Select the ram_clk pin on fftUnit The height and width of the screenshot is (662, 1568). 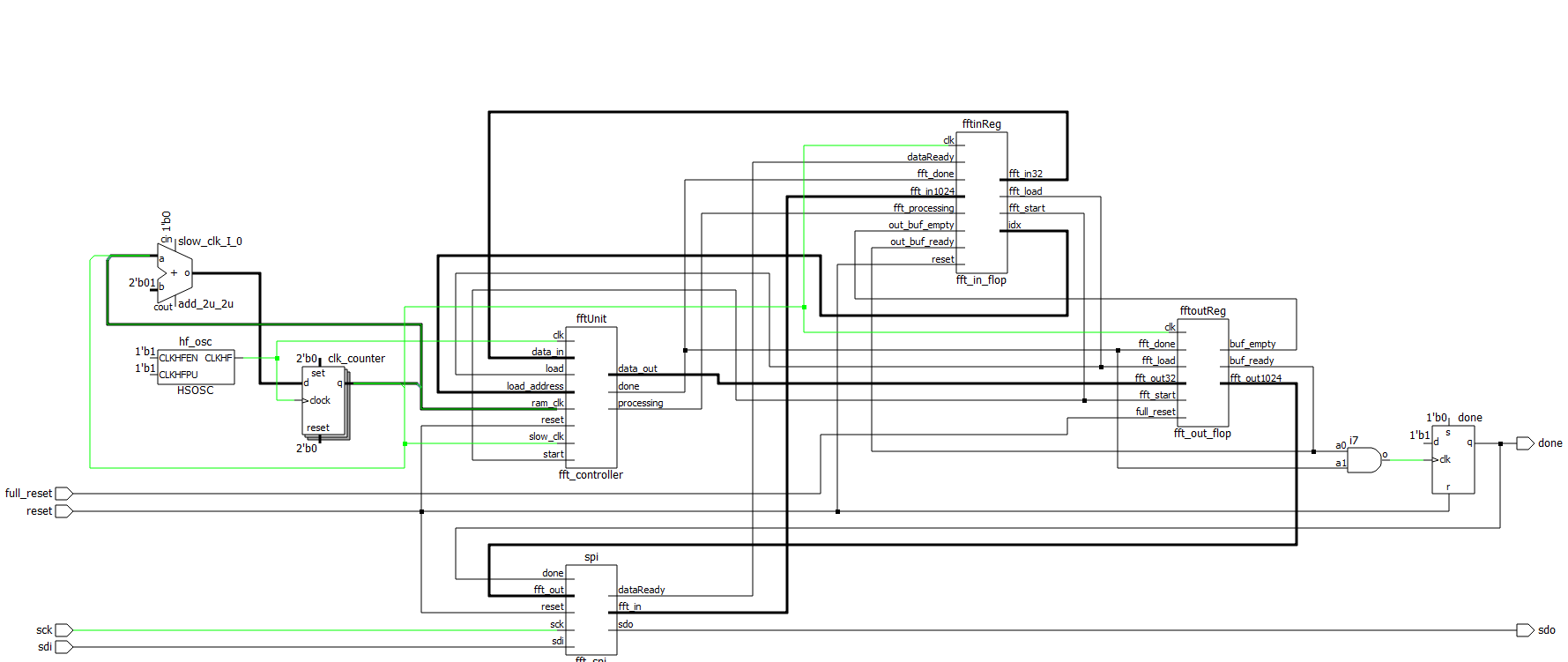[x=547, y=403]
